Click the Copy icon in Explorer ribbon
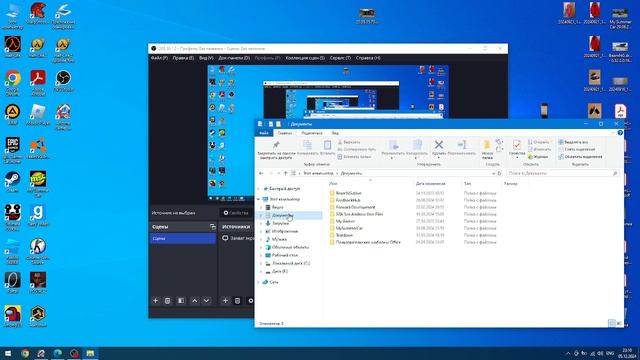640x360 pixels. 307,144
